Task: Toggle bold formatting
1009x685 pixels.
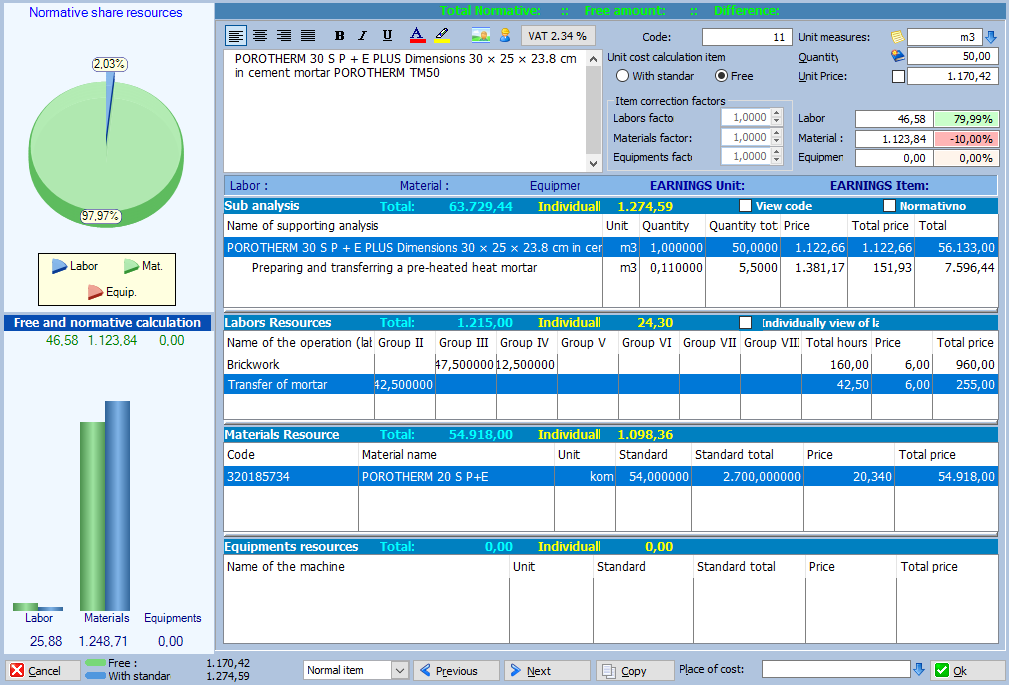Action: tap(339, 36)
